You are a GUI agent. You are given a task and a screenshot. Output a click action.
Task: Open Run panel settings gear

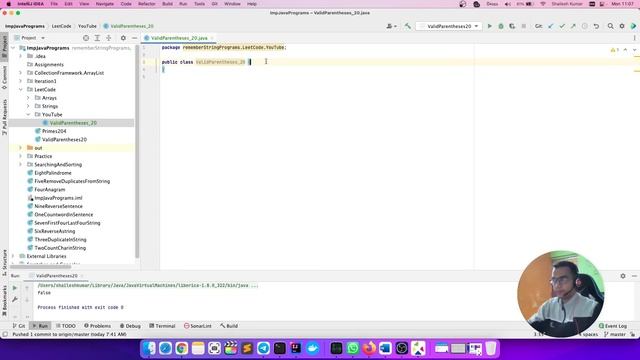[623, 276]
